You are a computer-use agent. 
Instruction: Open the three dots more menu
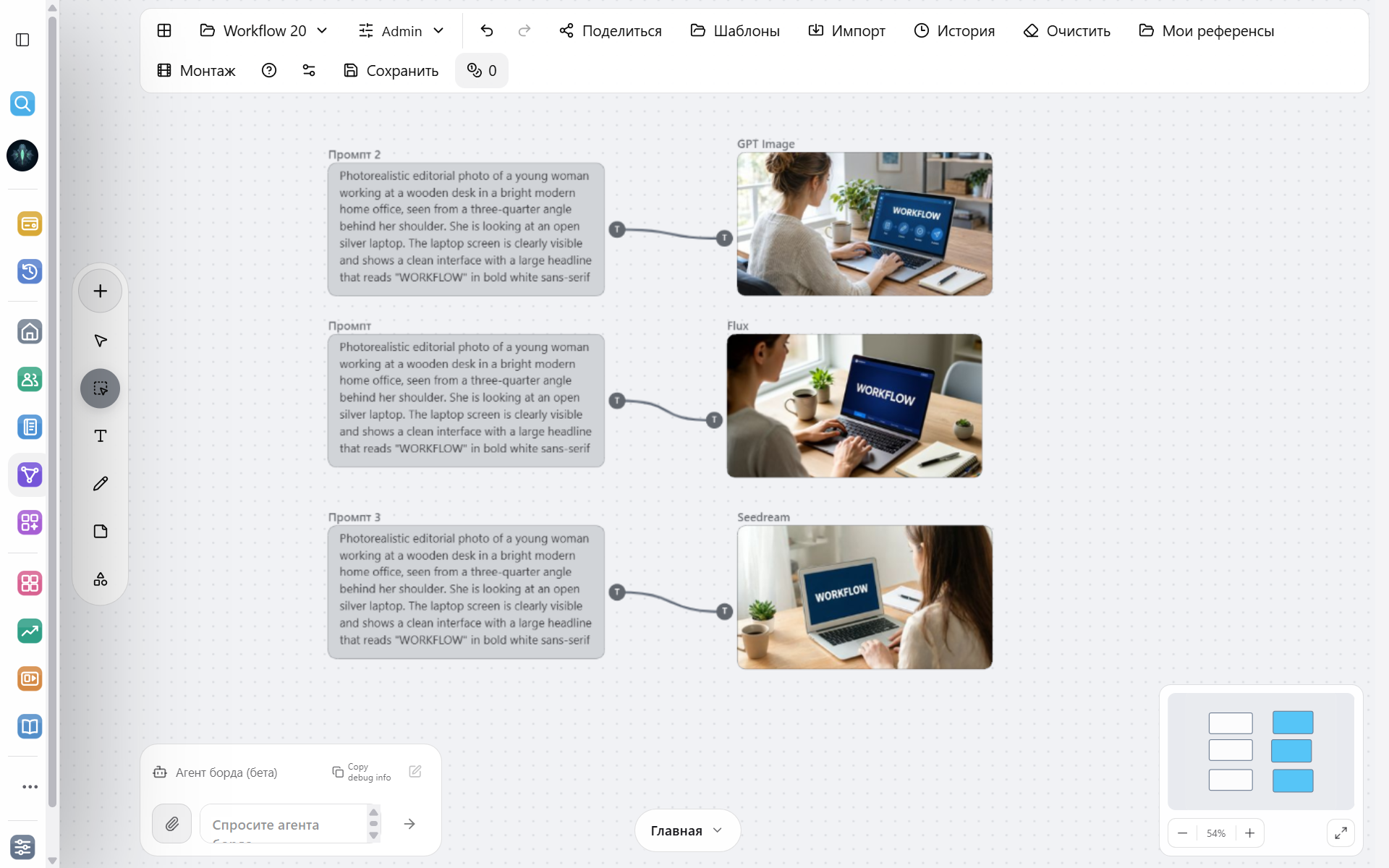(x=30, y=786)
